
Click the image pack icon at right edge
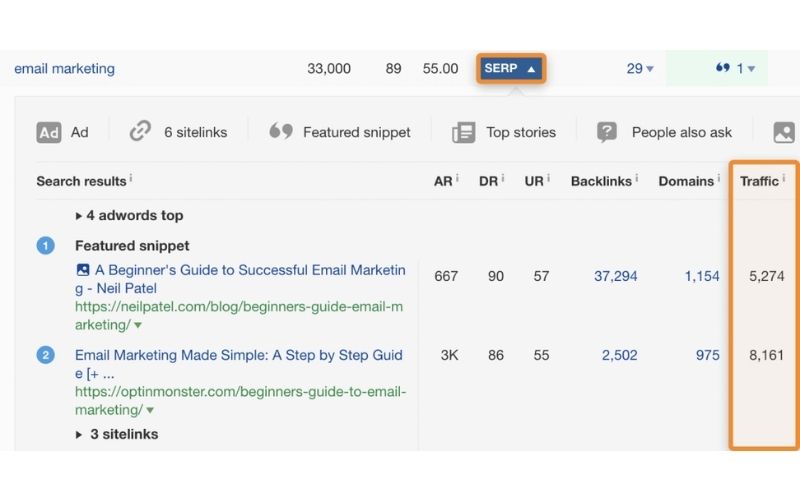784,133
